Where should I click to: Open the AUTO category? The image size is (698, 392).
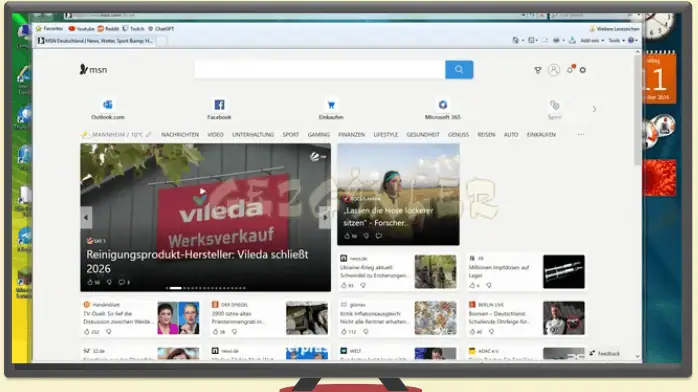point(511,134)
